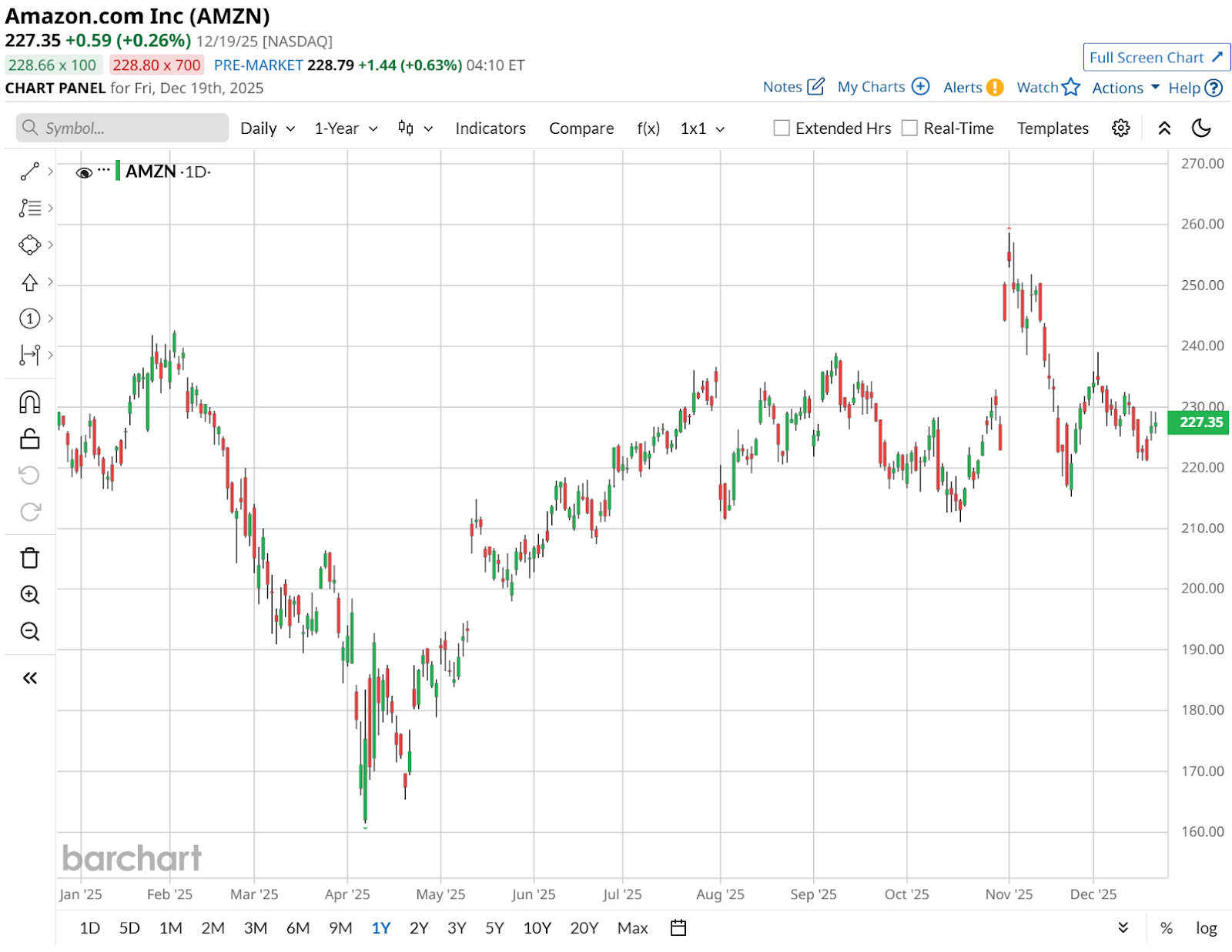
Task: Open the candlestick chart type dropdown
Action: click(x=415, y=128)
